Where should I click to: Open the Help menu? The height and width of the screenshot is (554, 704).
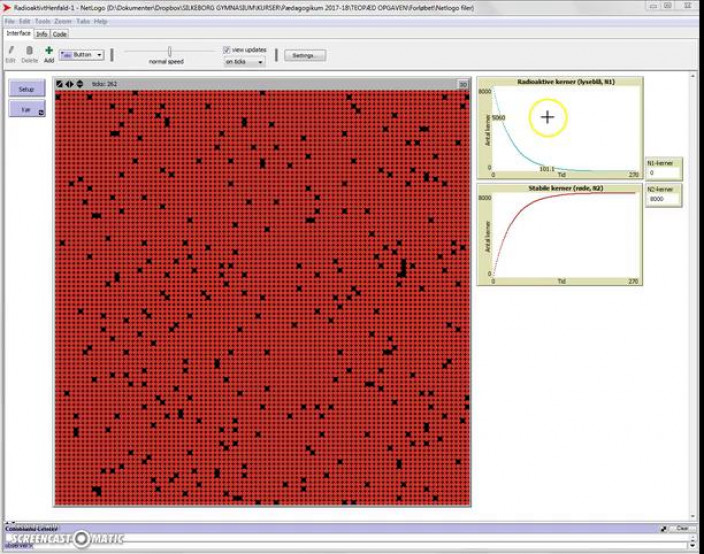(101, 22)
